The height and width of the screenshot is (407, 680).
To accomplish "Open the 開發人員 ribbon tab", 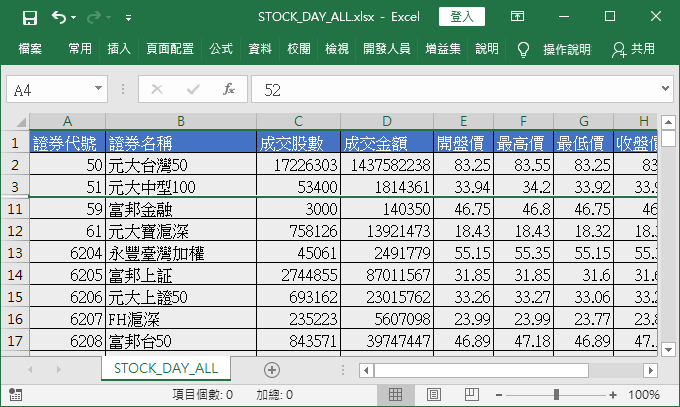I will coord(386,49).
